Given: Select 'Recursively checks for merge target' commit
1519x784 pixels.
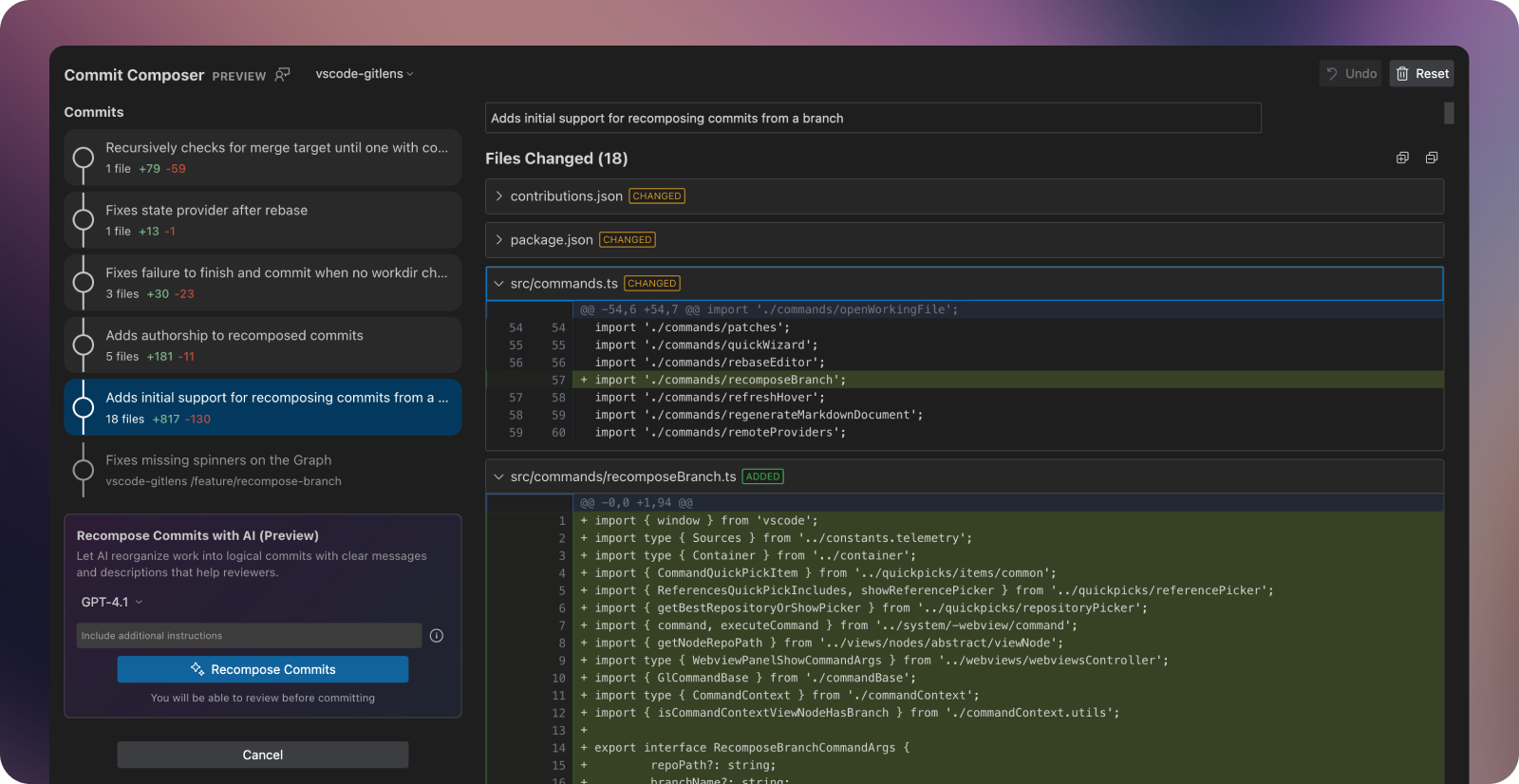Looking at the screenshot, I should tap(263, 158).
